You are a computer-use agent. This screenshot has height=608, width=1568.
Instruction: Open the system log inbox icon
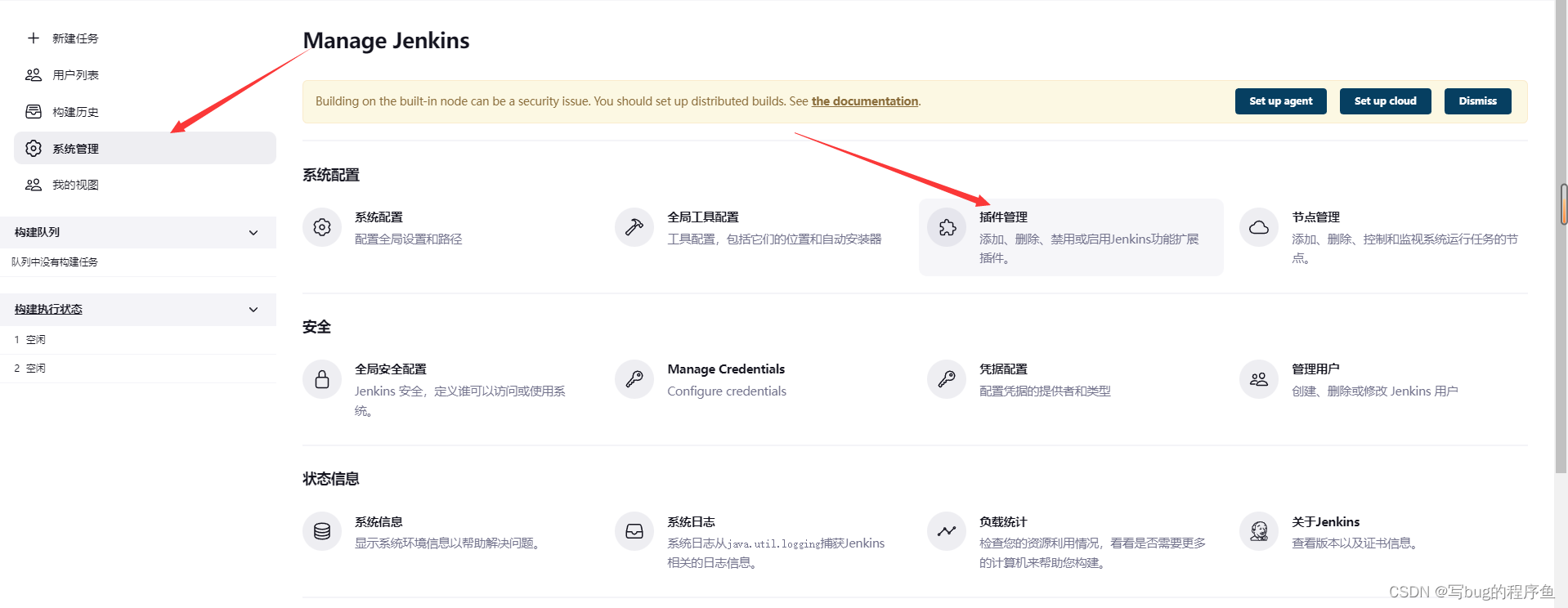pyautogui.click(x=634, y=531)
